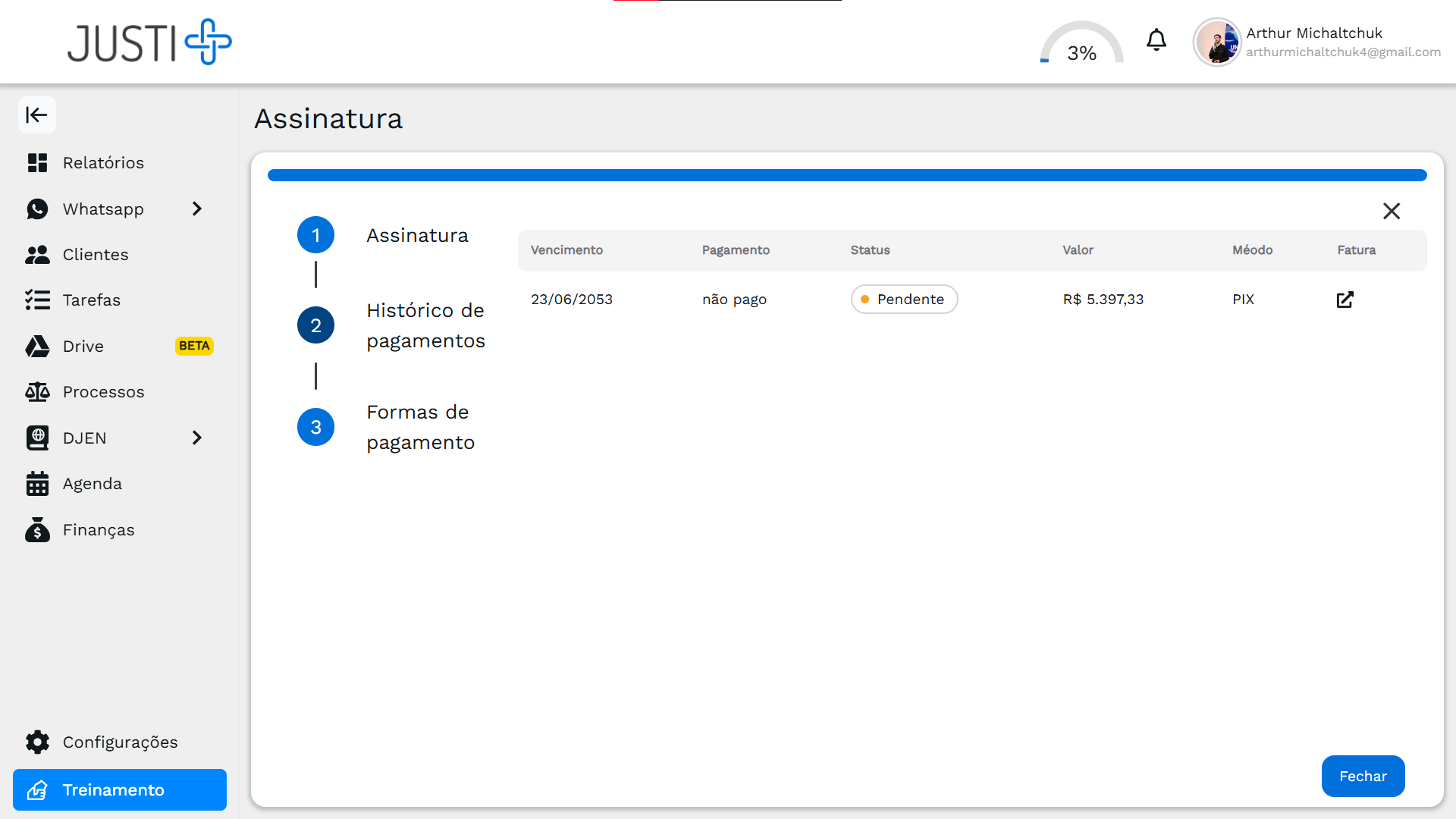Open invoice external link icon
This screenshot has width=1456, height=819.
pyautogui.click(x=1345, y=300)
